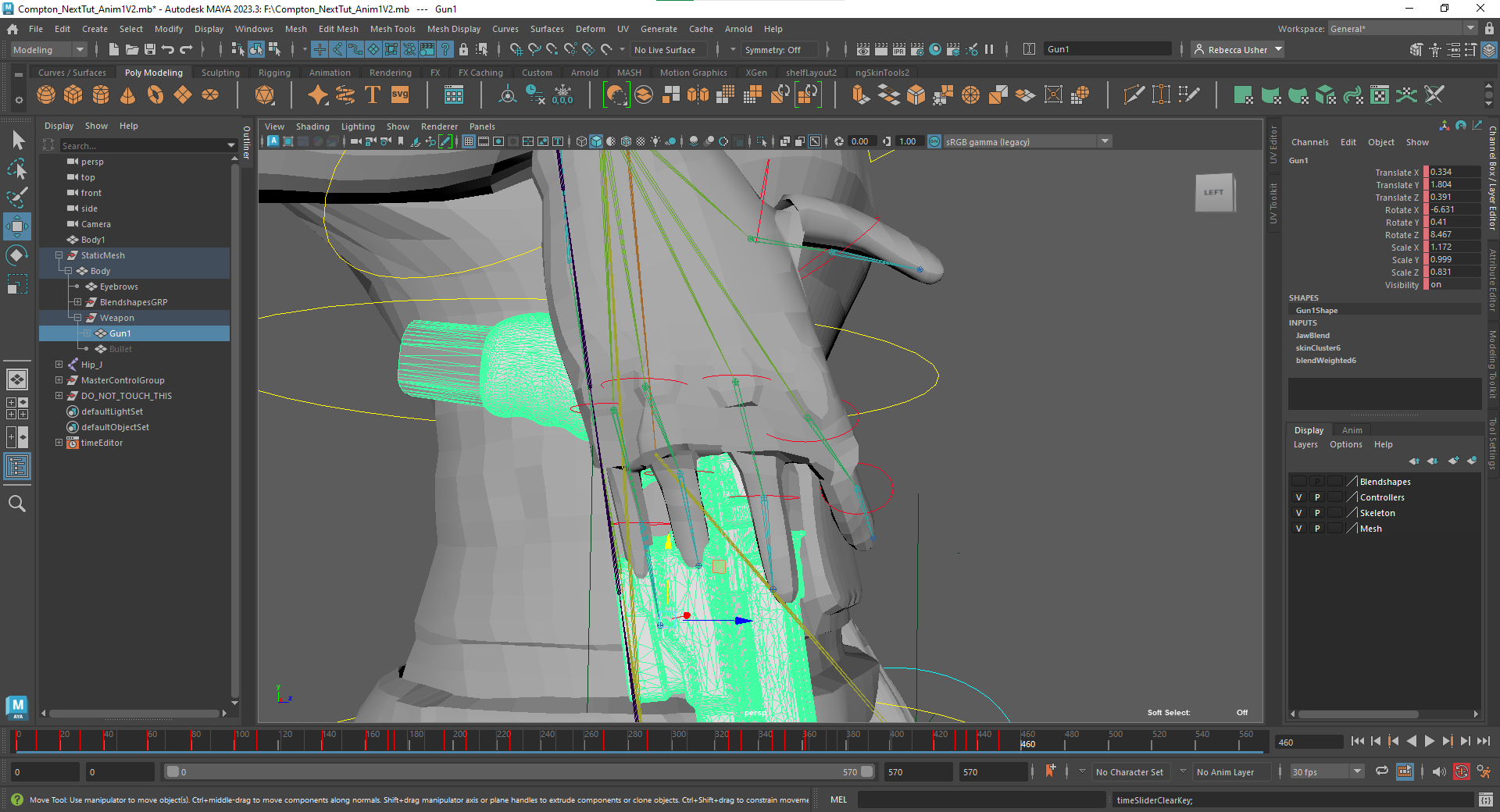Toggle visibility of the Skeleton layer
This screenshot has width=1500, height=812.
(1298, 513)
